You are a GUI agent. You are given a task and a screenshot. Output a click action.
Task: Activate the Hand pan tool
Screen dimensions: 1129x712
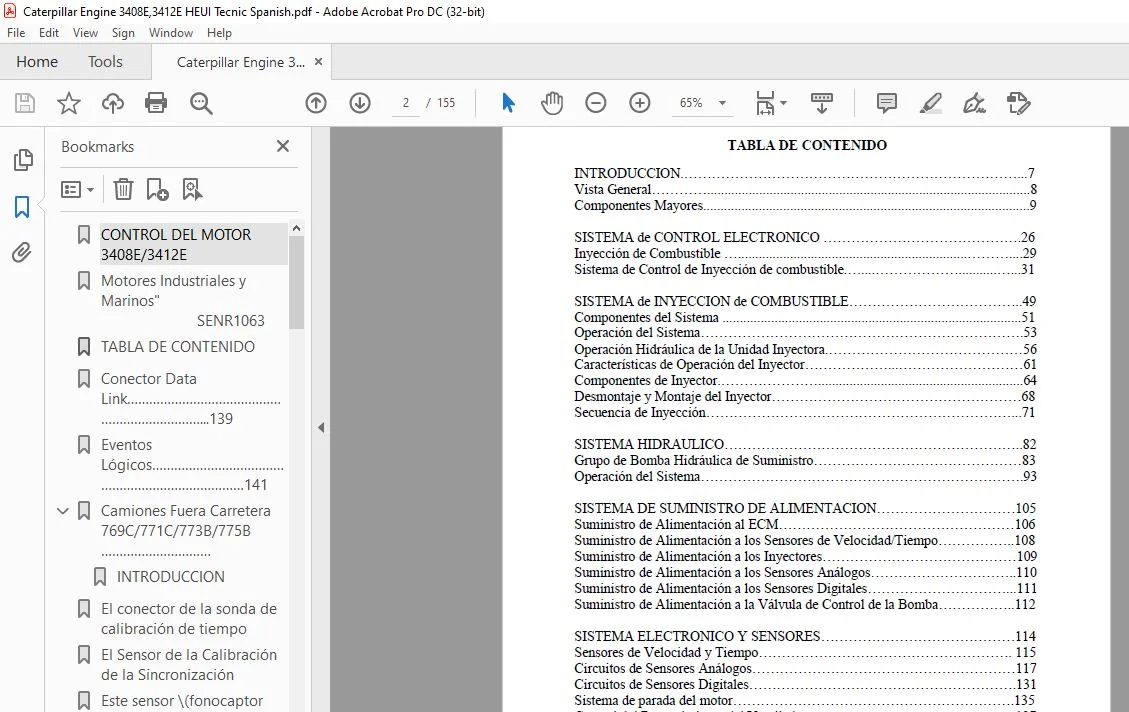point(552,103)
